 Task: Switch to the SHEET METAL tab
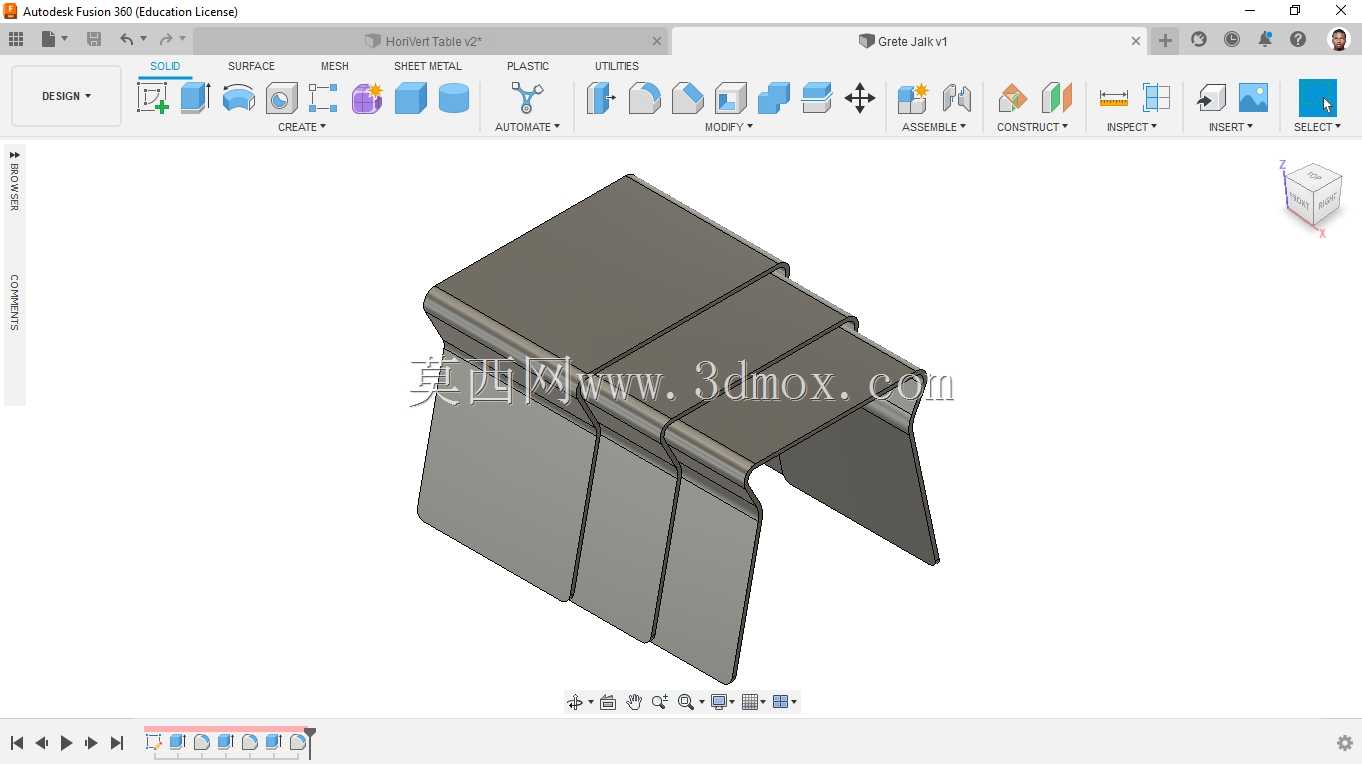[x=428, y=66]
